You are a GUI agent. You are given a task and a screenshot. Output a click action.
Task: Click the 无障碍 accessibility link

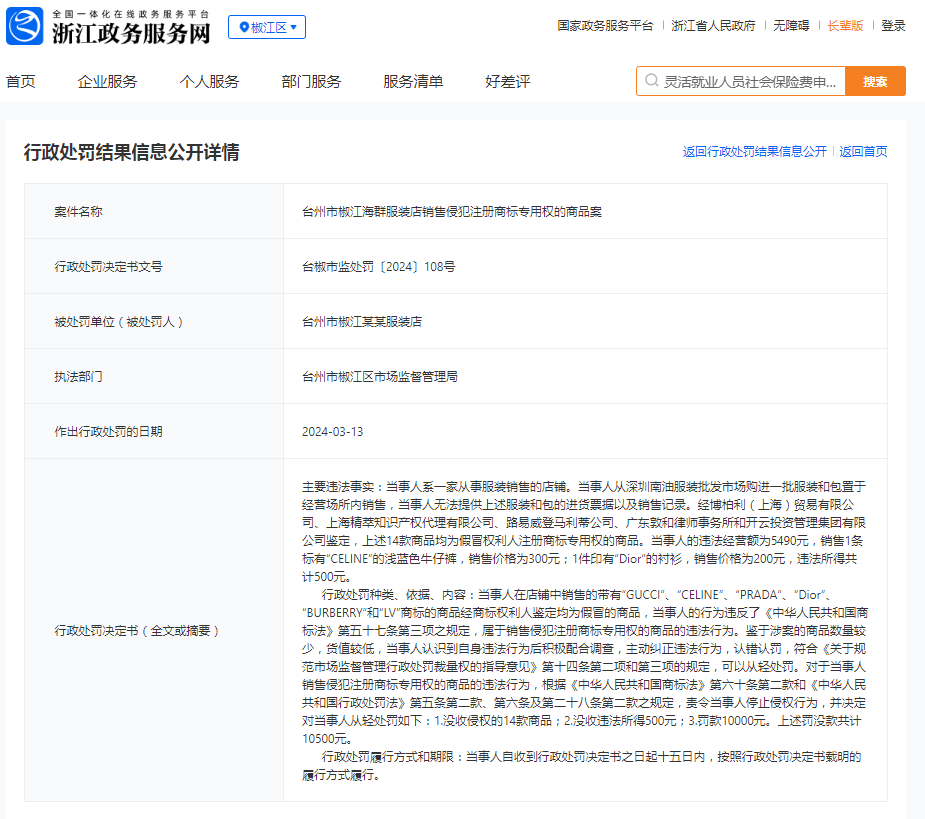(x=791, y=26)
